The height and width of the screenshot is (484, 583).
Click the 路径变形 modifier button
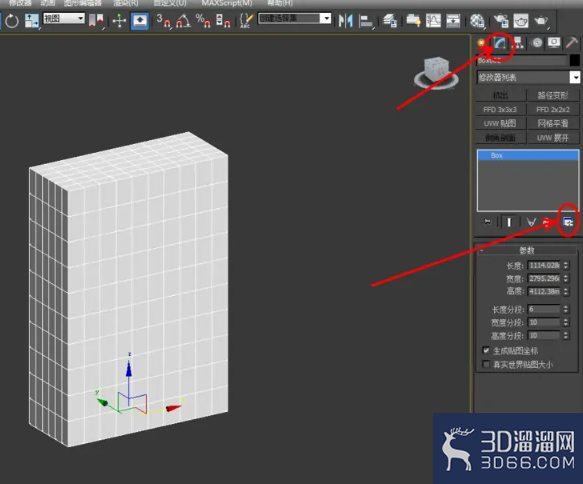pyautogui.click(x=553, y=96)
